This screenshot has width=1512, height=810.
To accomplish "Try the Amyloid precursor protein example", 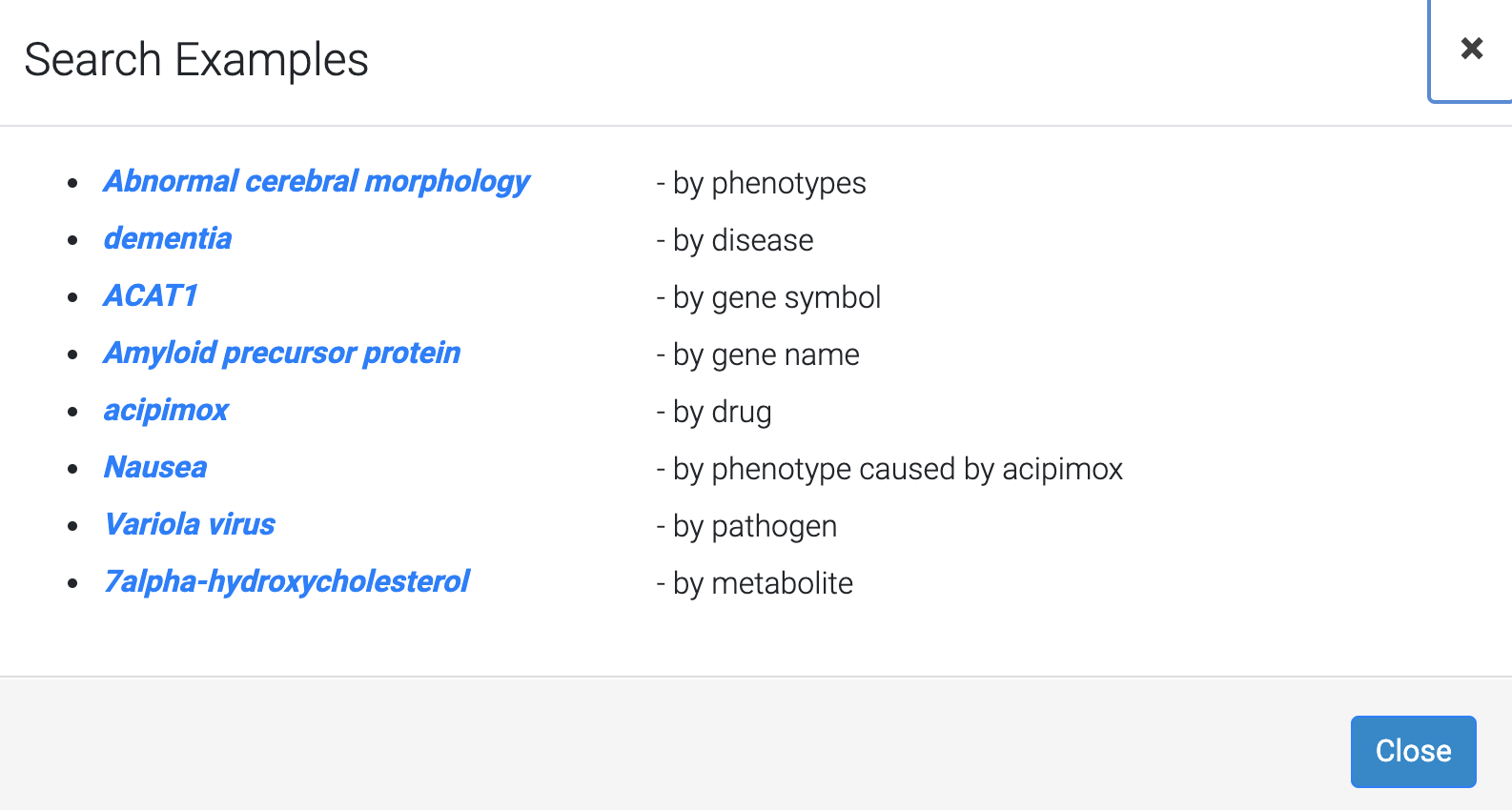I will coord(282,353).
